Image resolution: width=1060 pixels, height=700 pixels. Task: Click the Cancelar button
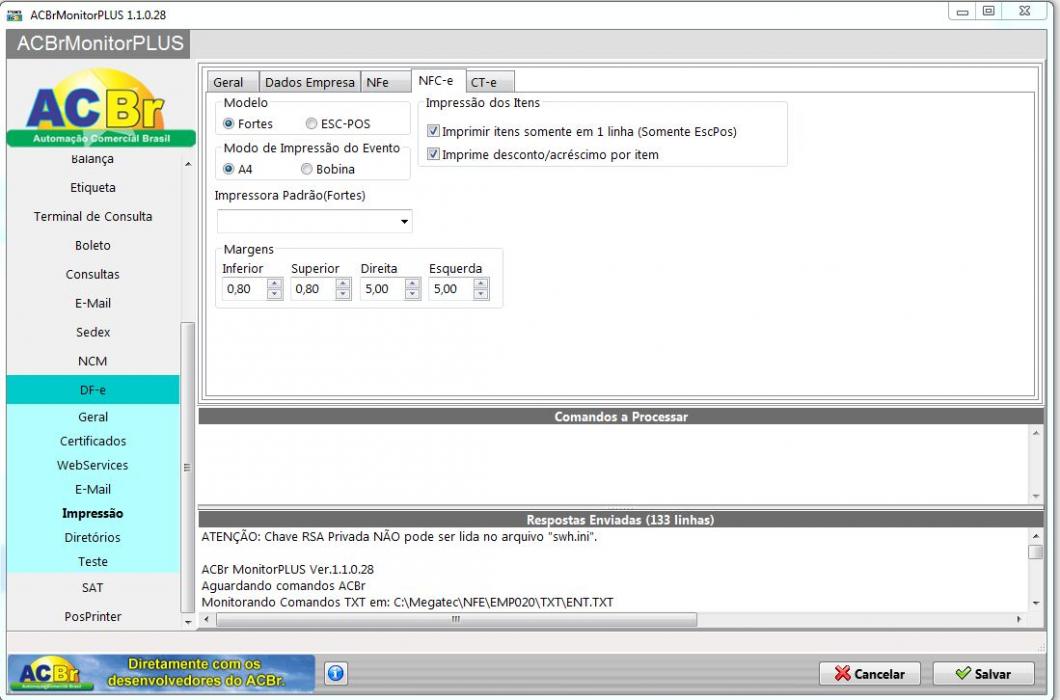click(x=869, y=674)
